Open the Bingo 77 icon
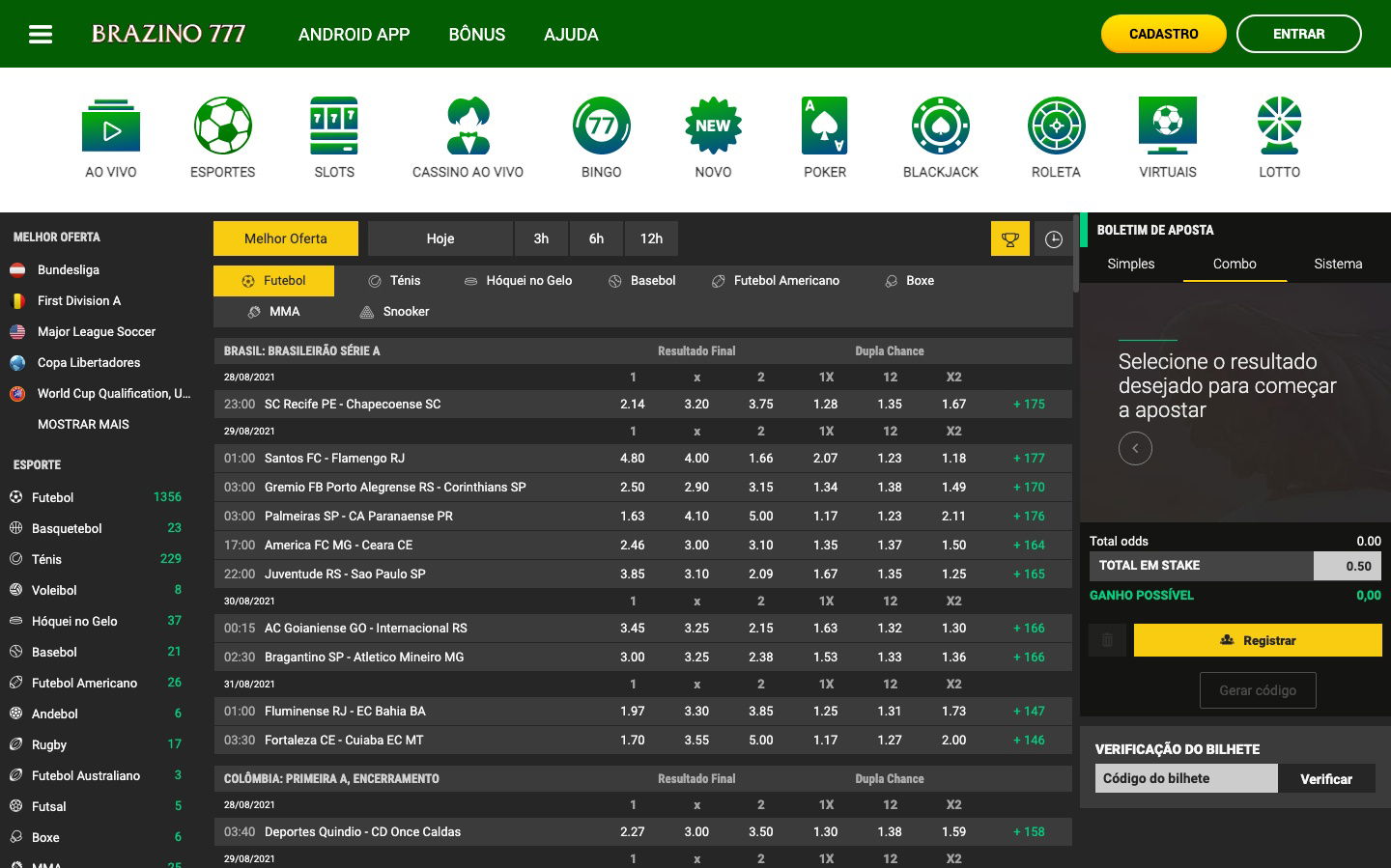 [x=601, y=126]
